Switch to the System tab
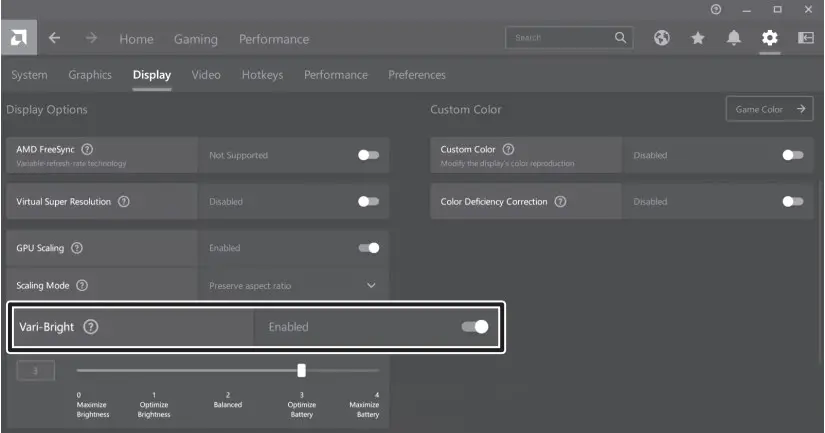Screen dimensions: 825x433 click(29, 75)
